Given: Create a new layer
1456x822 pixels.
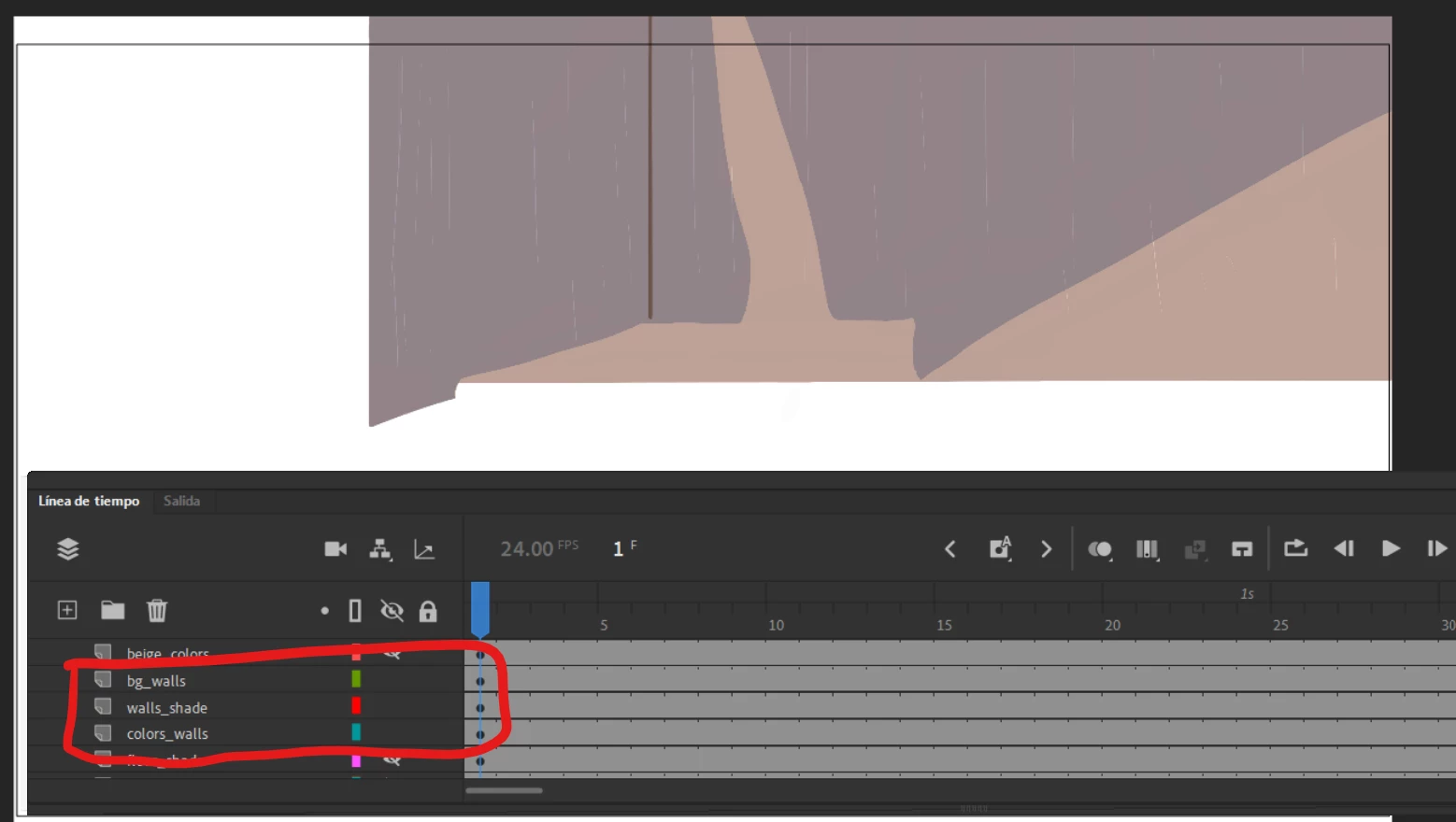Looking at the screenshot, I should (67, 610).
